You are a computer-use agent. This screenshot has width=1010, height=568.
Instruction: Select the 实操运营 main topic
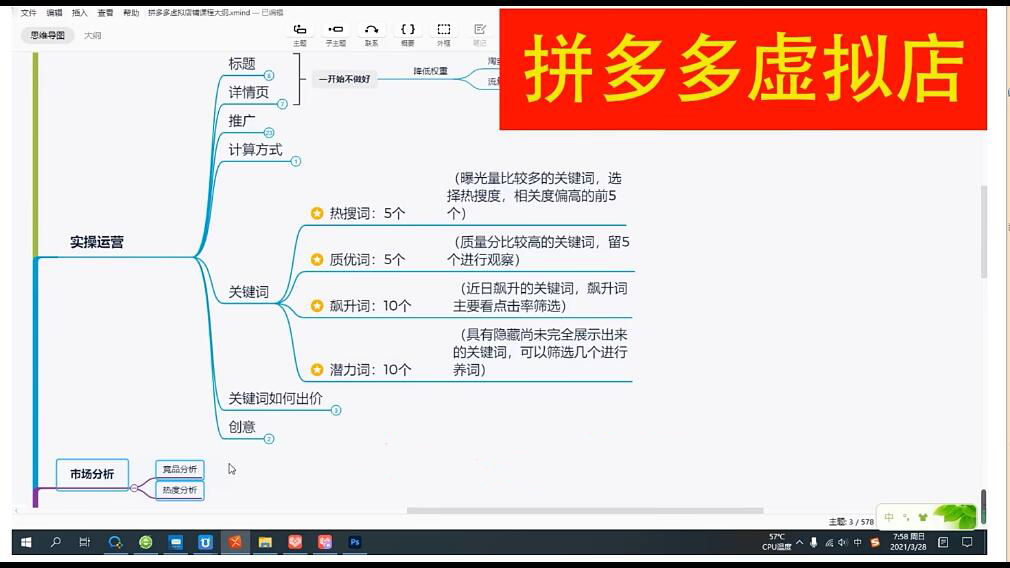tap(97, 242)
